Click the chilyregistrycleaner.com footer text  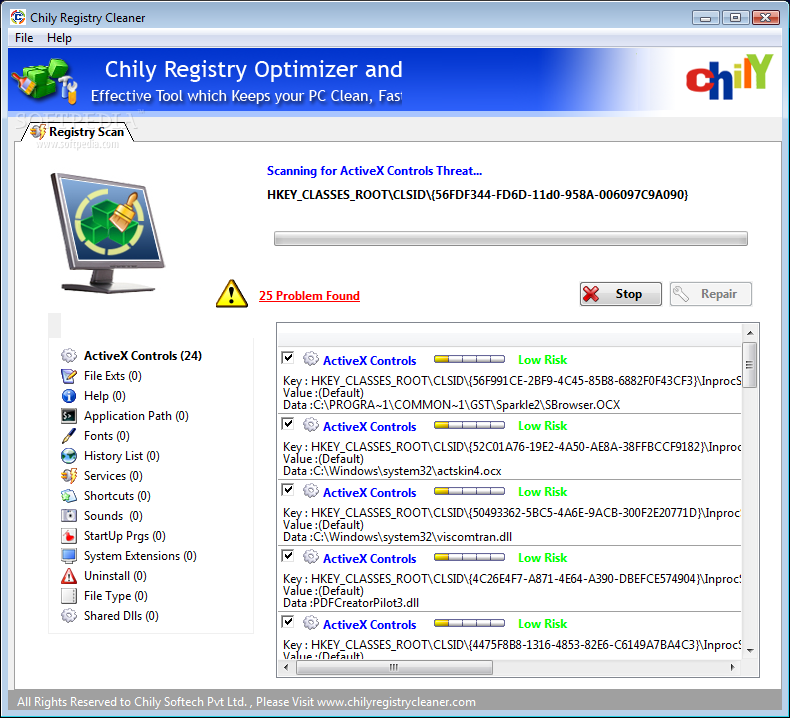(396, 702)
